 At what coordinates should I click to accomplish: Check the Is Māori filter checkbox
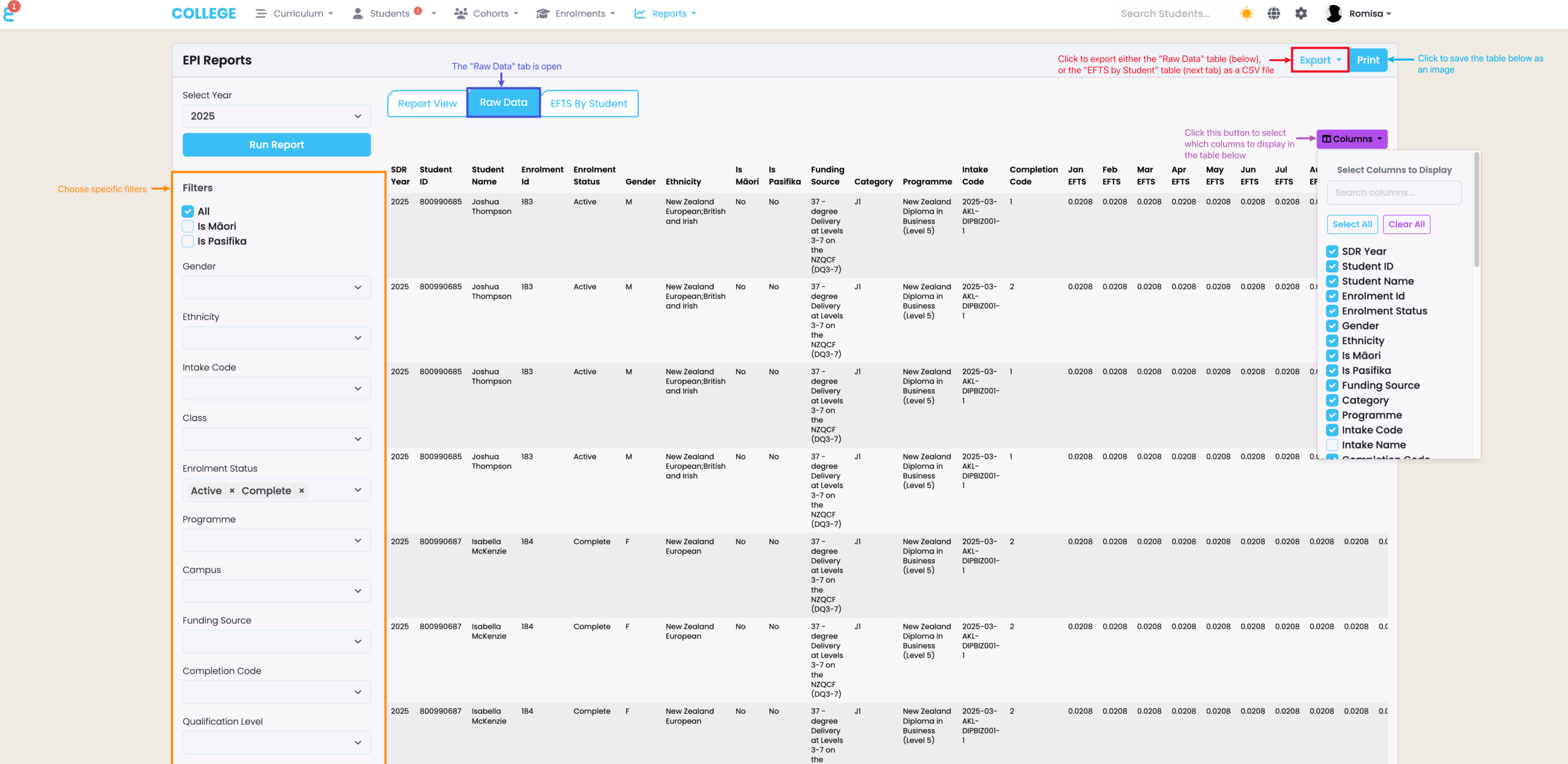(x=188, y=227)
